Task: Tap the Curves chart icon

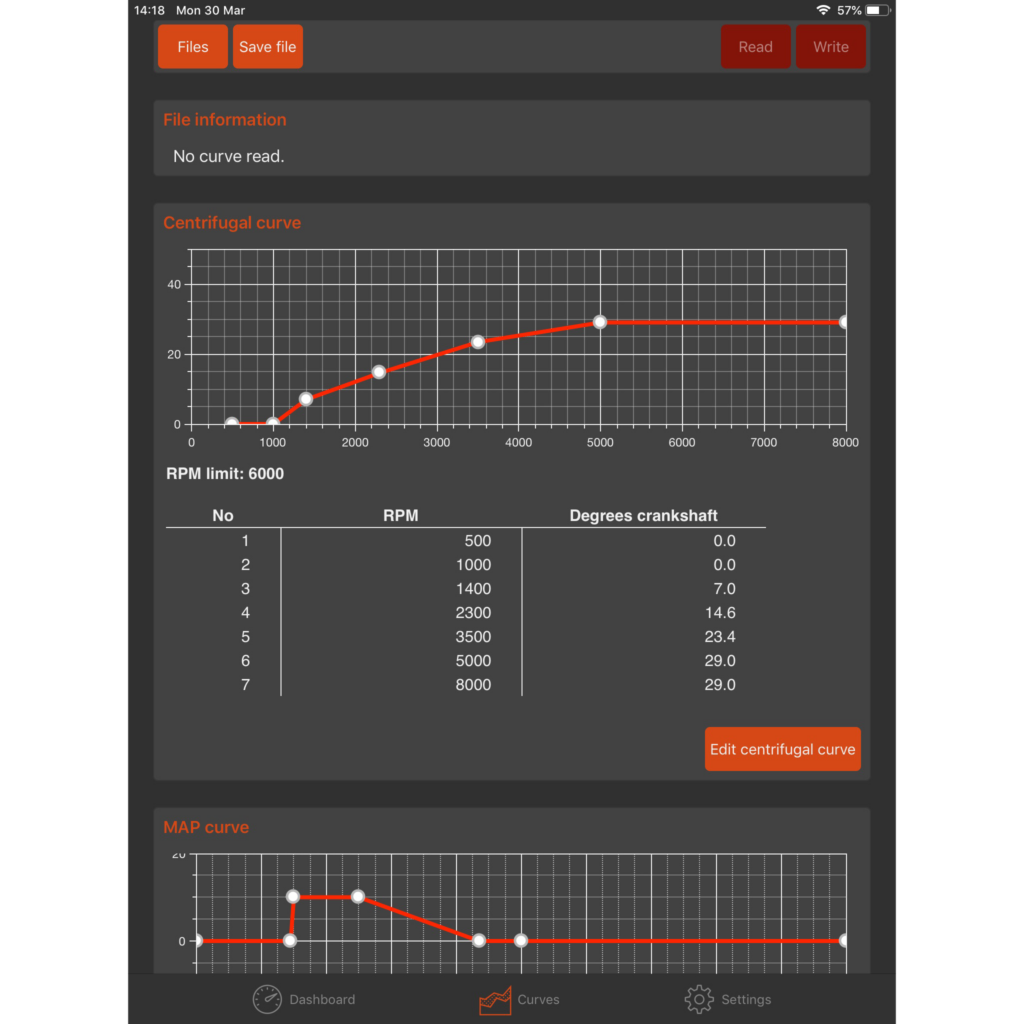Action: 495,999
